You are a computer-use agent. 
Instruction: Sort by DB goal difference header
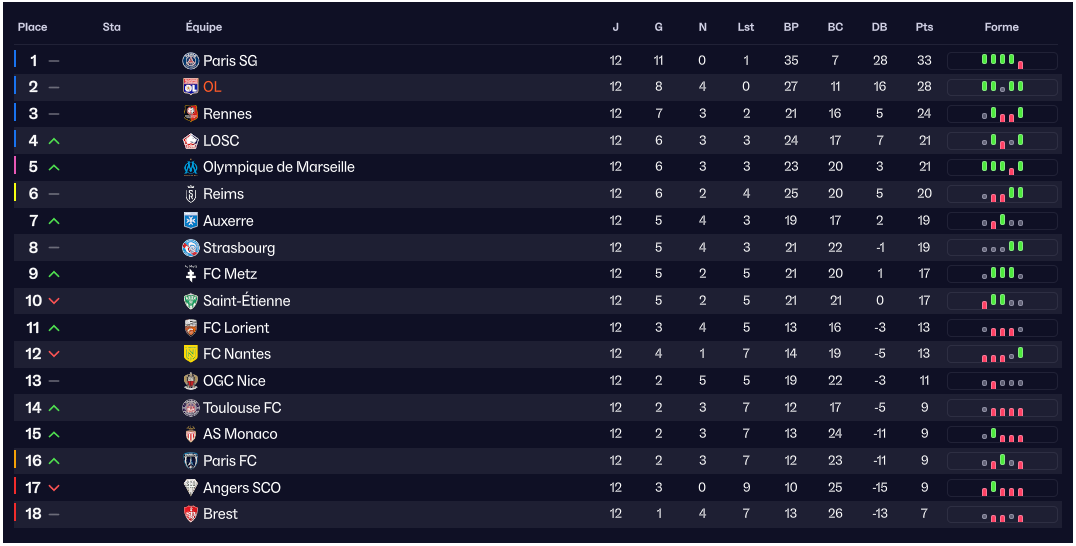[879, 27]
